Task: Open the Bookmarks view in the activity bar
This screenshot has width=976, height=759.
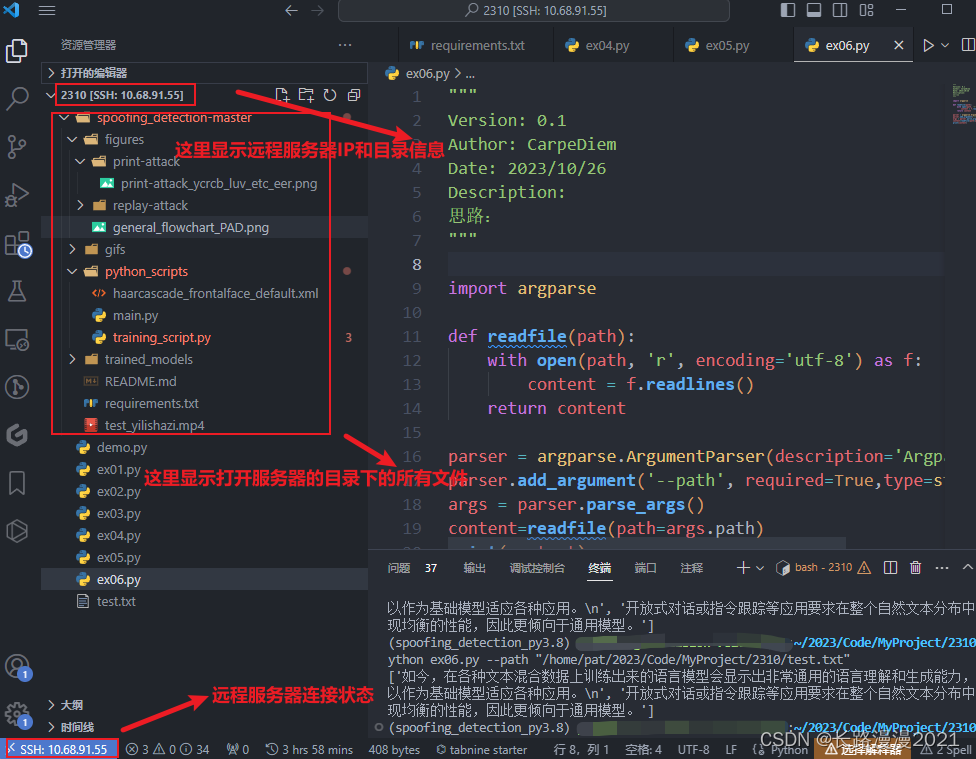Action: (17, 483)
